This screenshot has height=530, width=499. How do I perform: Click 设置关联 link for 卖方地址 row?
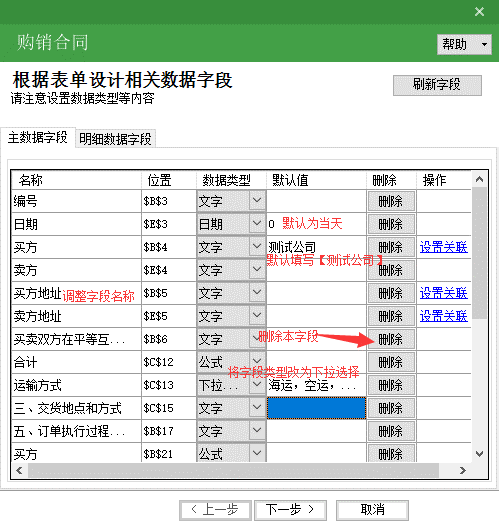click(x=444, y=316)
